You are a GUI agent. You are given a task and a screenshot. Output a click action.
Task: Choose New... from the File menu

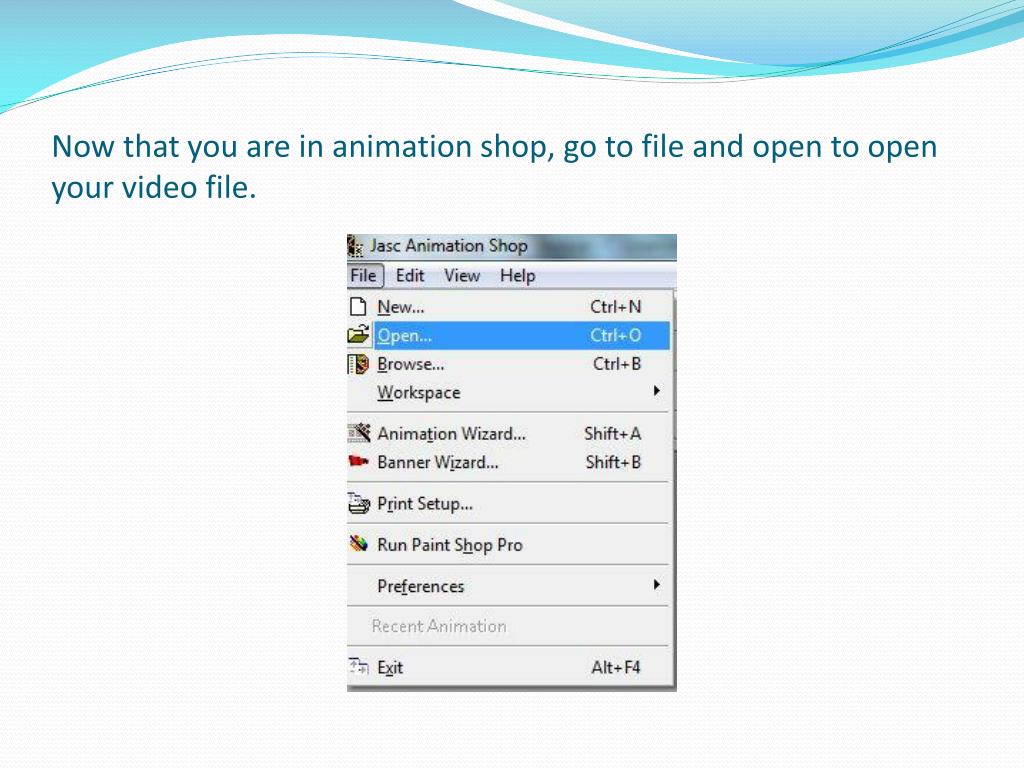coord(508,306)
